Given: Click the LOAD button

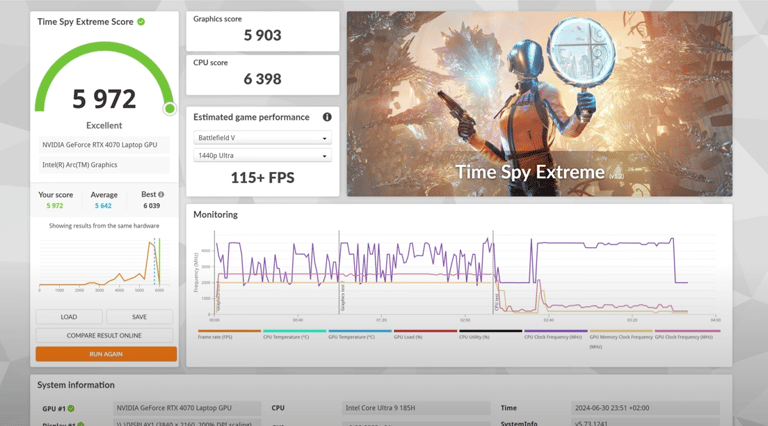Looking at the screenshot, I should pyautogui.click(x=69, y=317).
